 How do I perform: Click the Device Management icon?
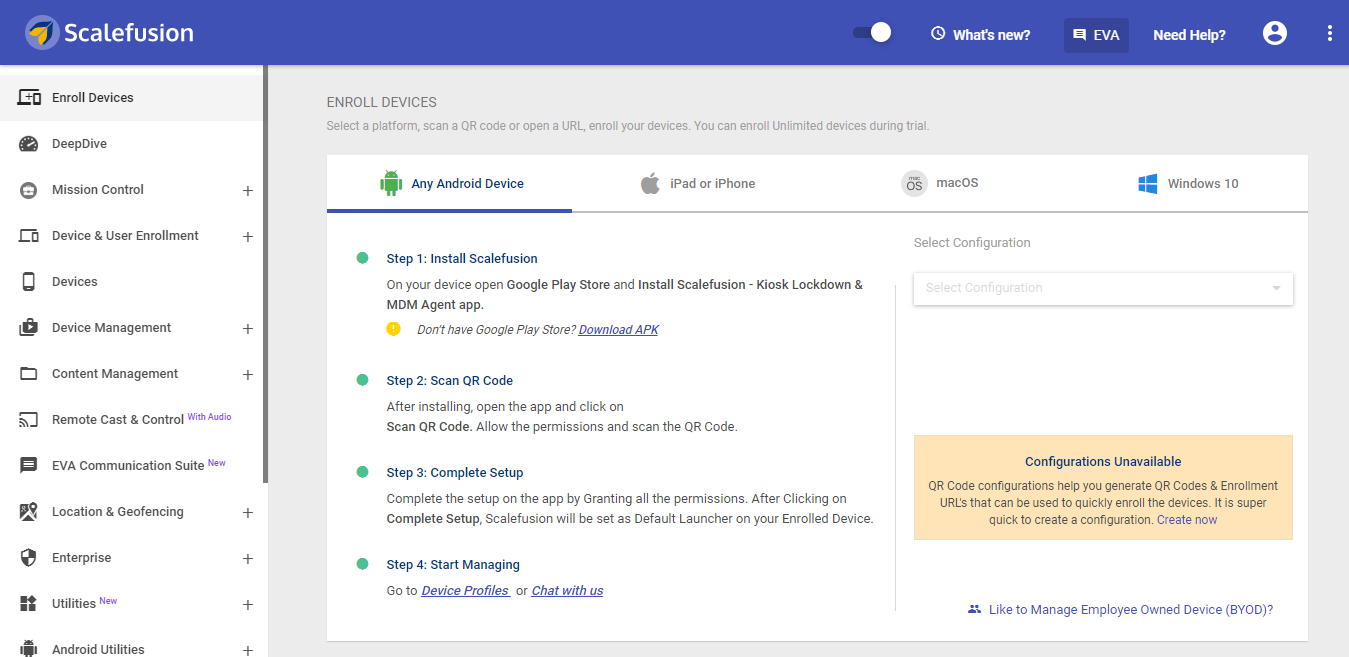pyautogui.click(x=29, y=328)
